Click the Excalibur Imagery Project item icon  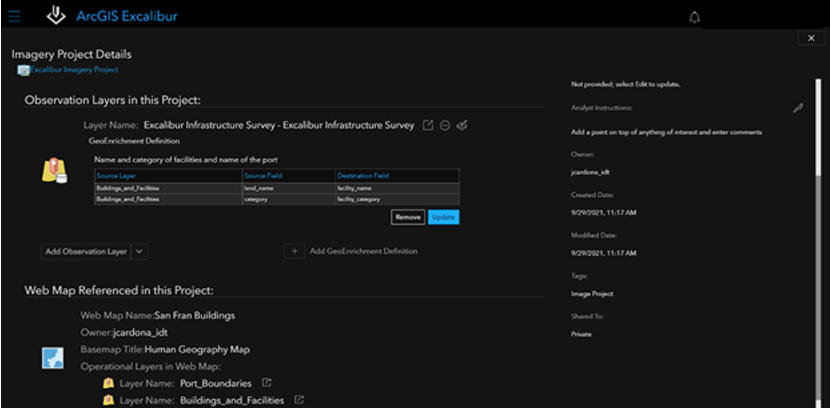pyautogui.click(x=23, y=70)
